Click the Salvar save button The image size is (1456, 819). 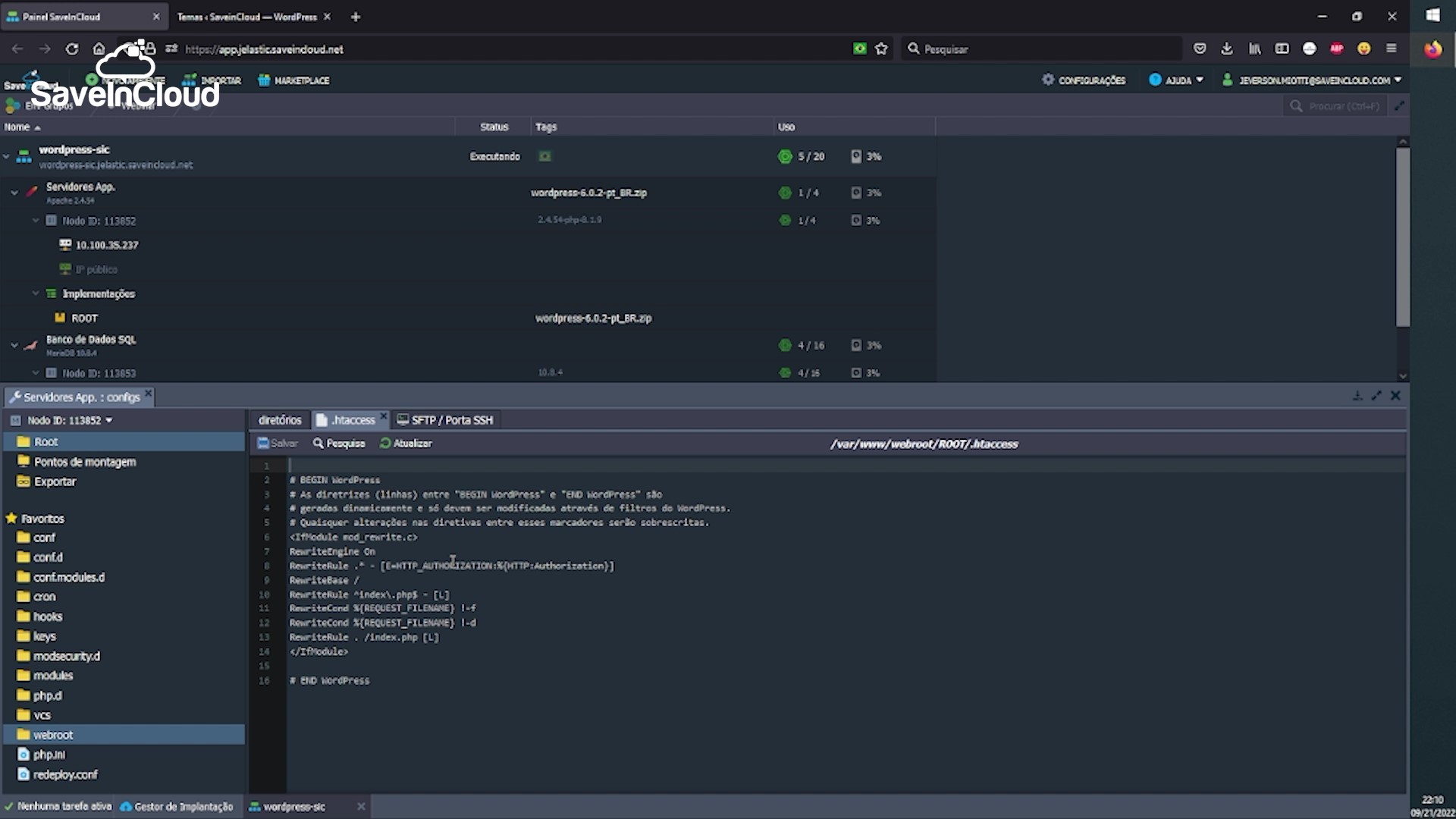point(278,444)
